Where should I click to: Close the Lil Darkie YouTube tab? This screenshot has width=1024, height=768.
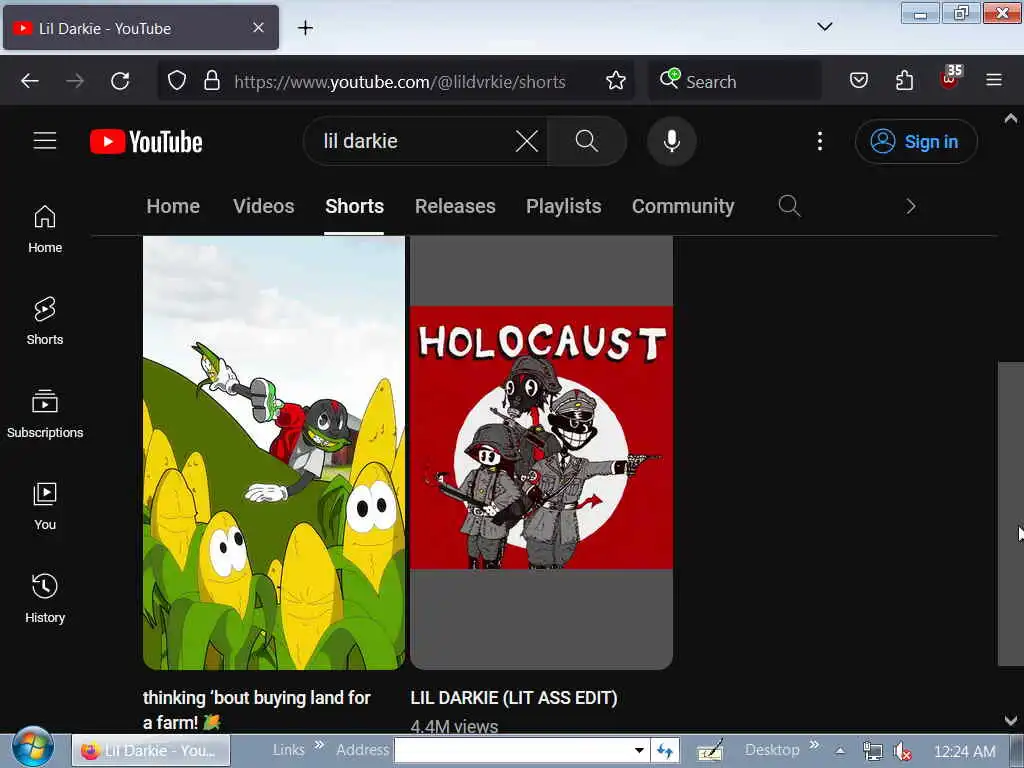[258, 27]
